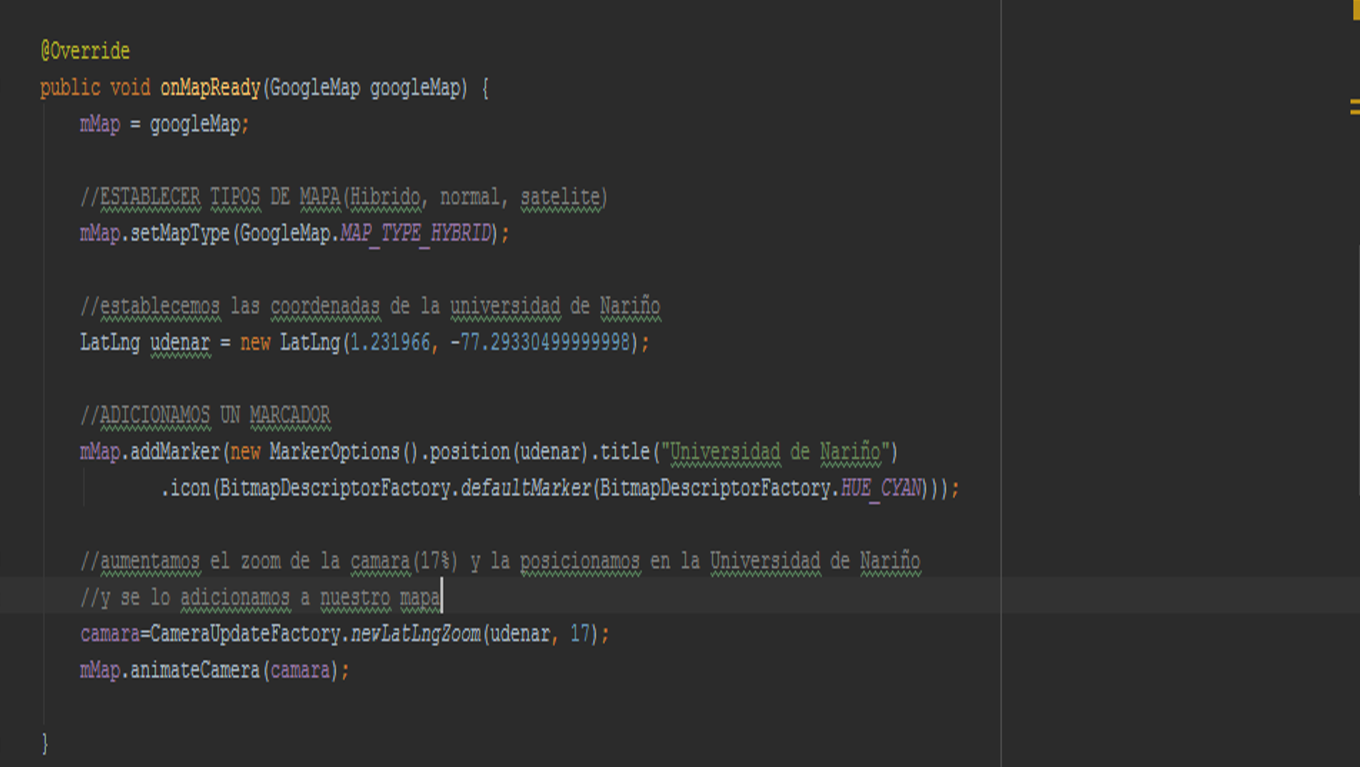Click the upper yellow warning stripe marker
1360x767 pixels.
(x=1355, y=101)
